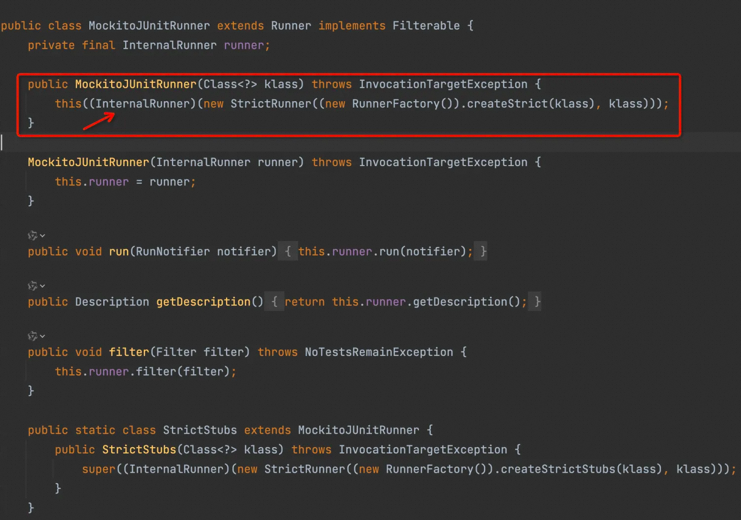This screenshot has width=741, height=520.
Task: Click the run method name in its declaration
Action: point(119,251)
